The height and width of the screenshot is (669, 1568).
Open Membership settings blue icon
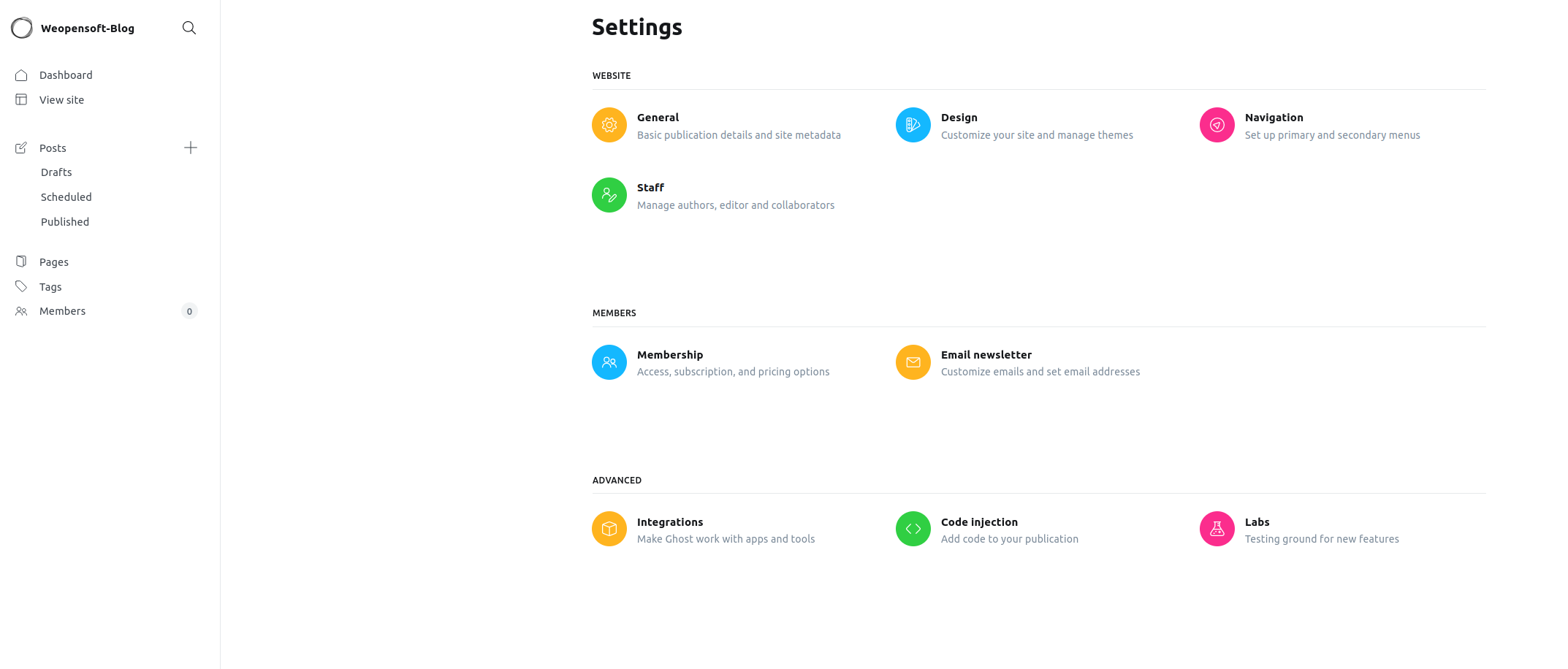[609, 362]
